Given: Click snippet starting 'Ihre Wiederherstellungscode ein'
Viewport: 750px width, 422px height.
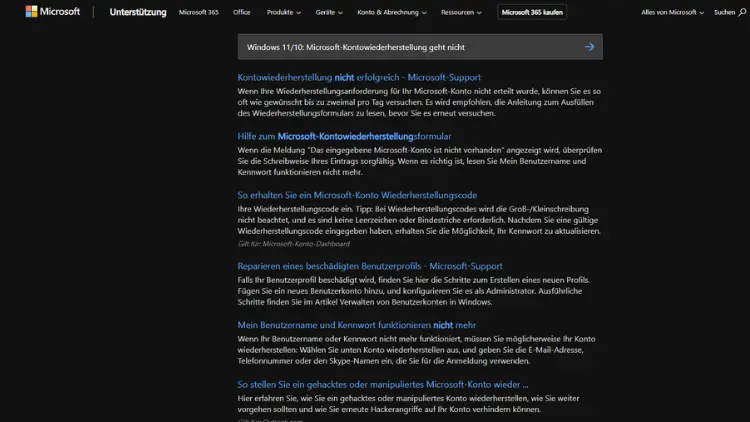Looking at the screenshot, I should point(419,220).
